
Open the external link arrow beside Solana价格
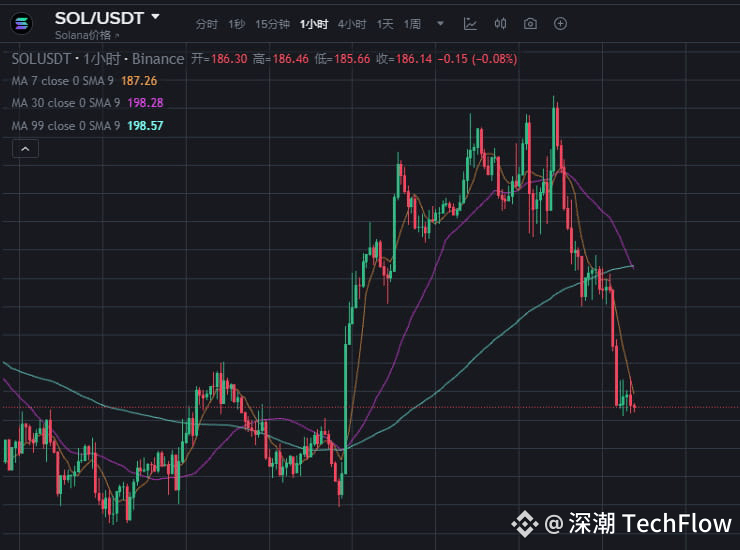(117, 35)
